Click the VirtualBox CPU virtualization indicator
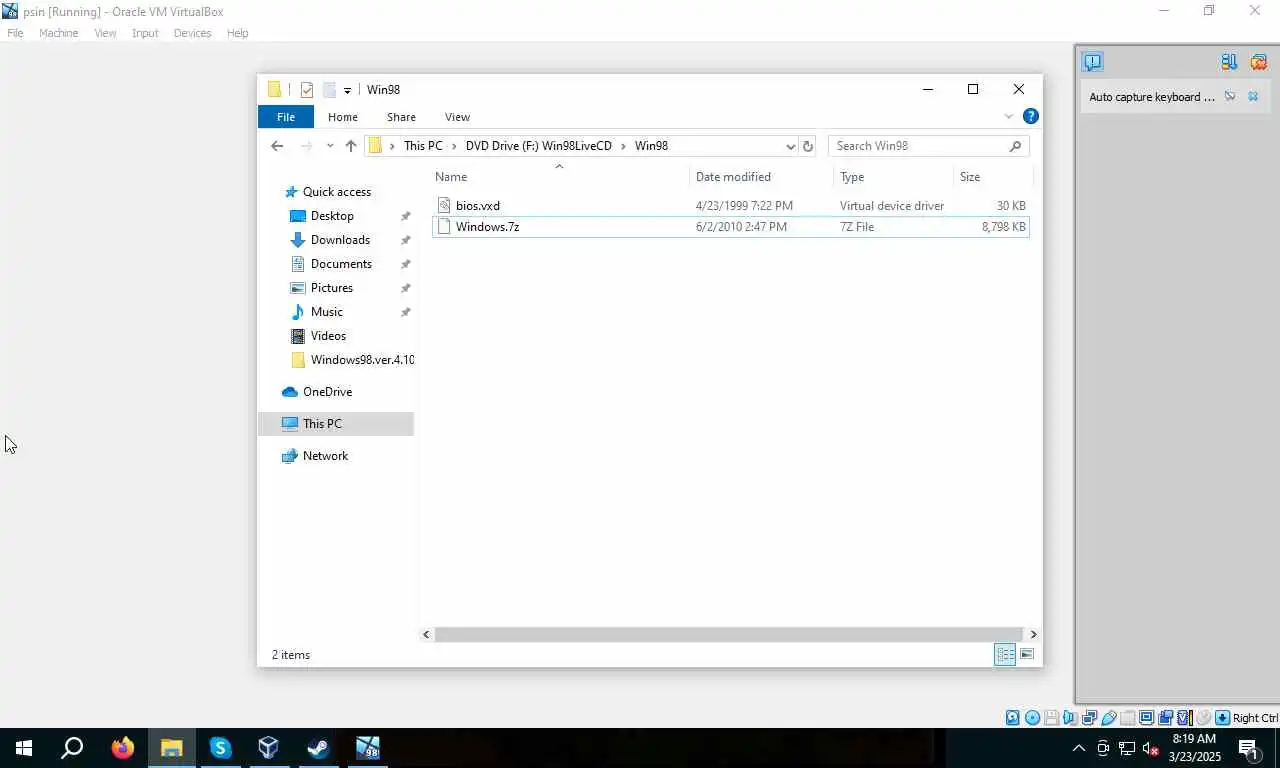Screen dimensions: 1280x768 [x=1184, y=718]
